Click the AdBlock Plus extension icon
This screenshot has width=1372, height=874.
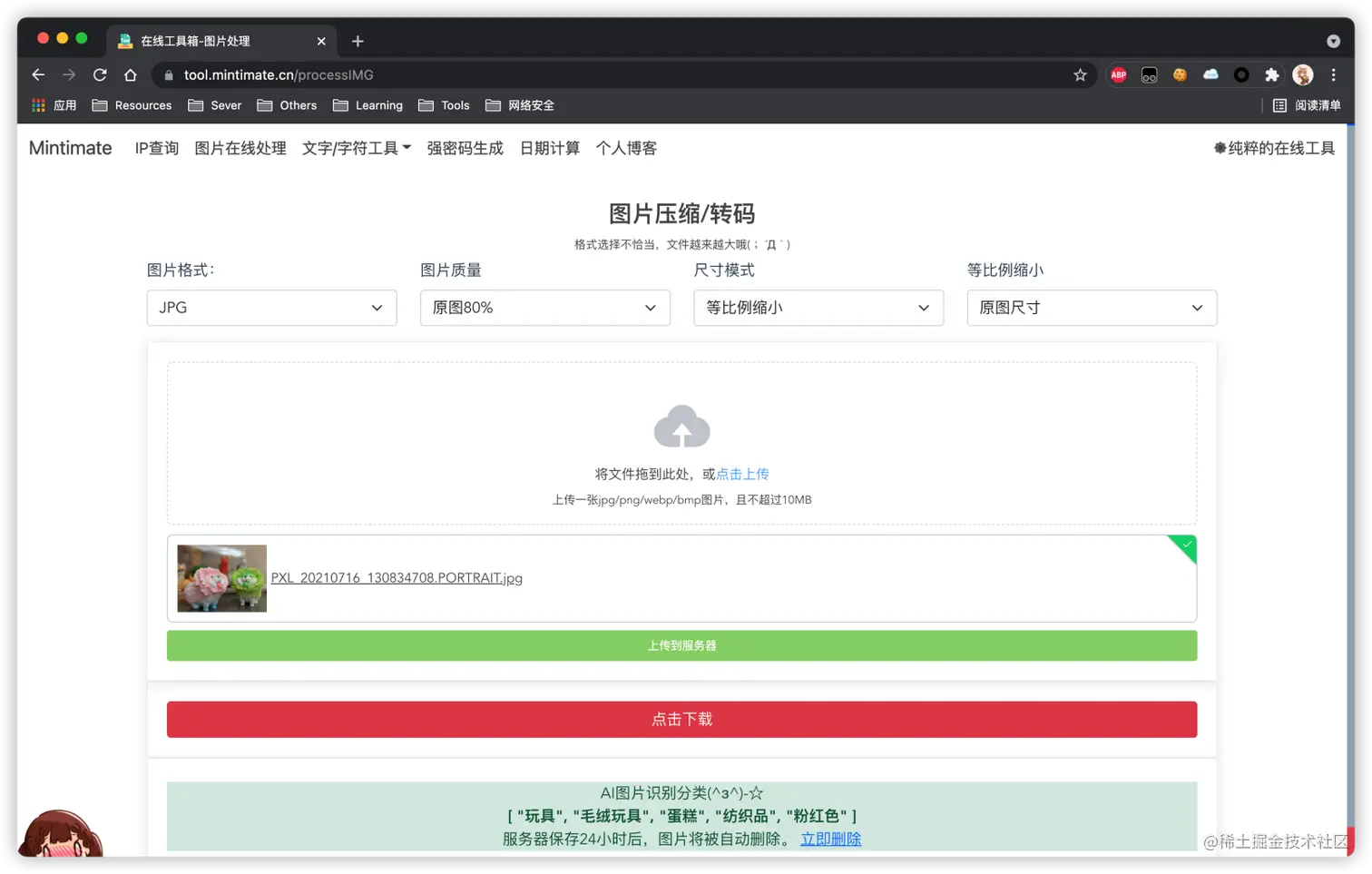[1118, 74]
